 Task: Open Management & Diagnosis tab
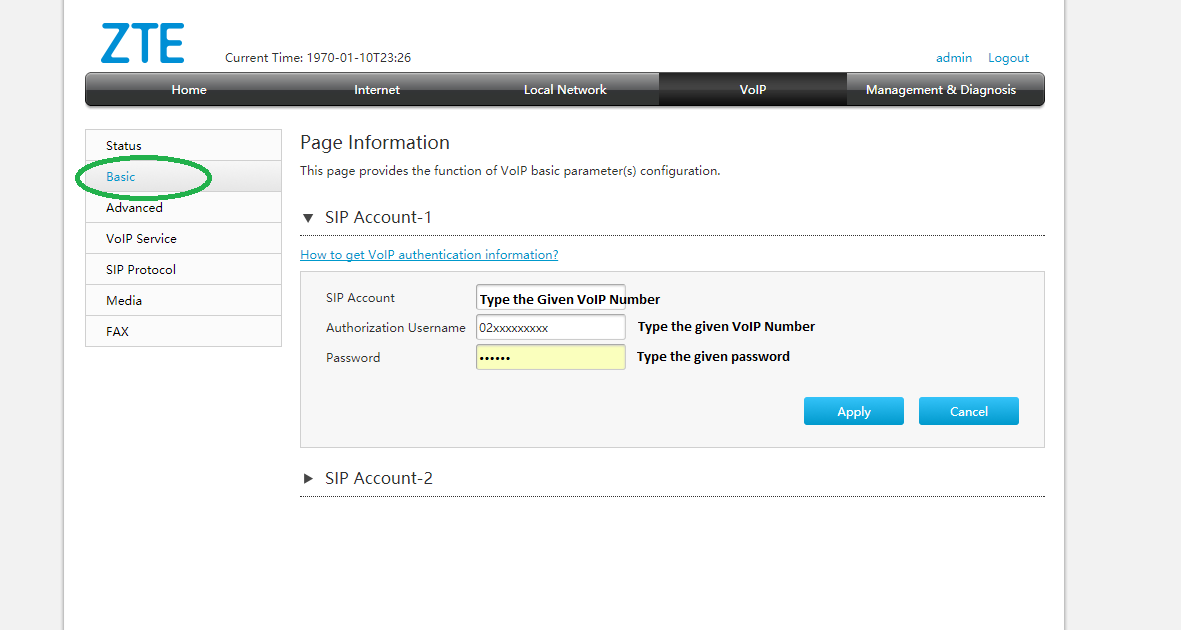[x=941, y=90]
